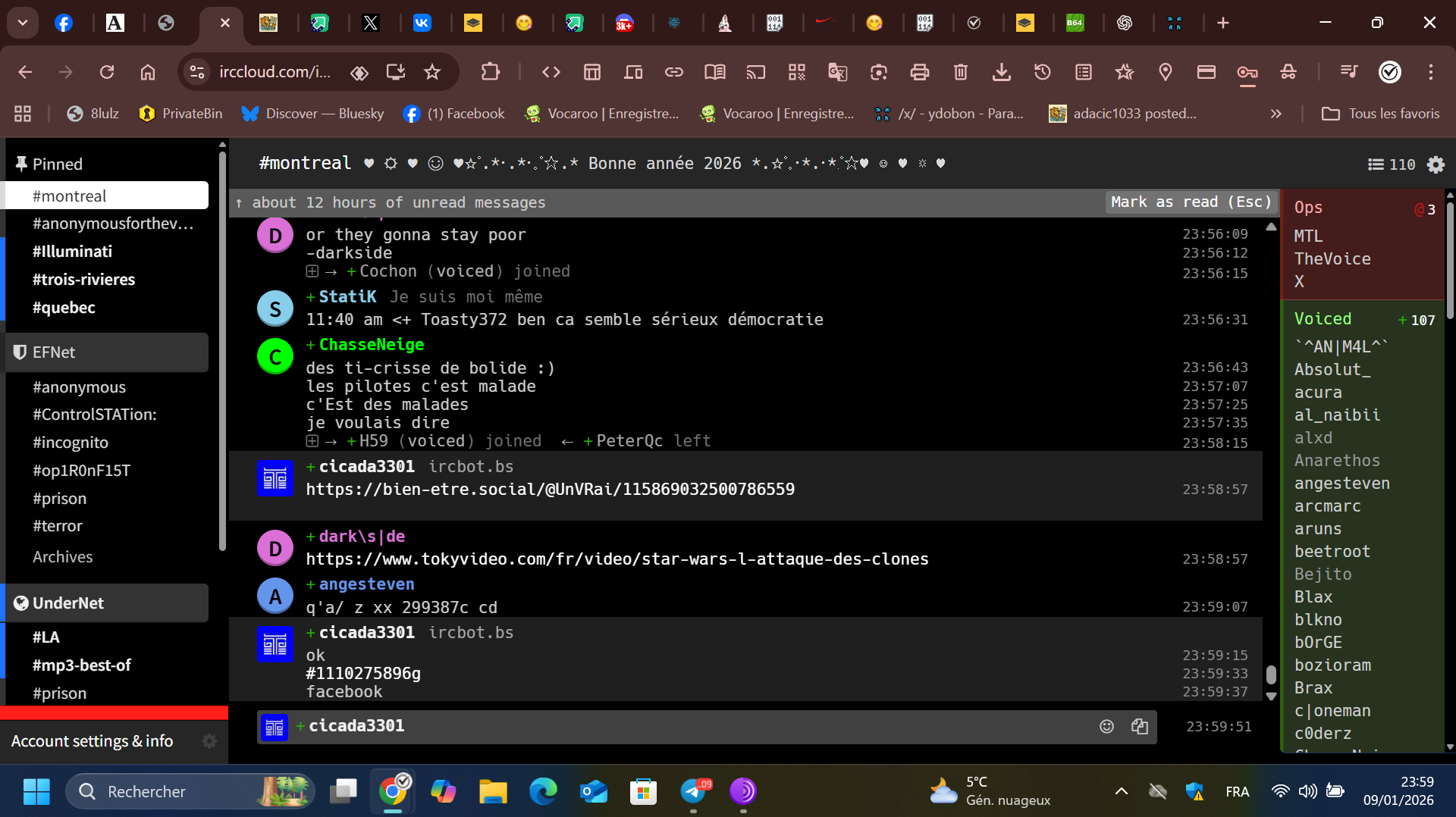Open the reading mode book icon
1456x817 pixels.
715,72
